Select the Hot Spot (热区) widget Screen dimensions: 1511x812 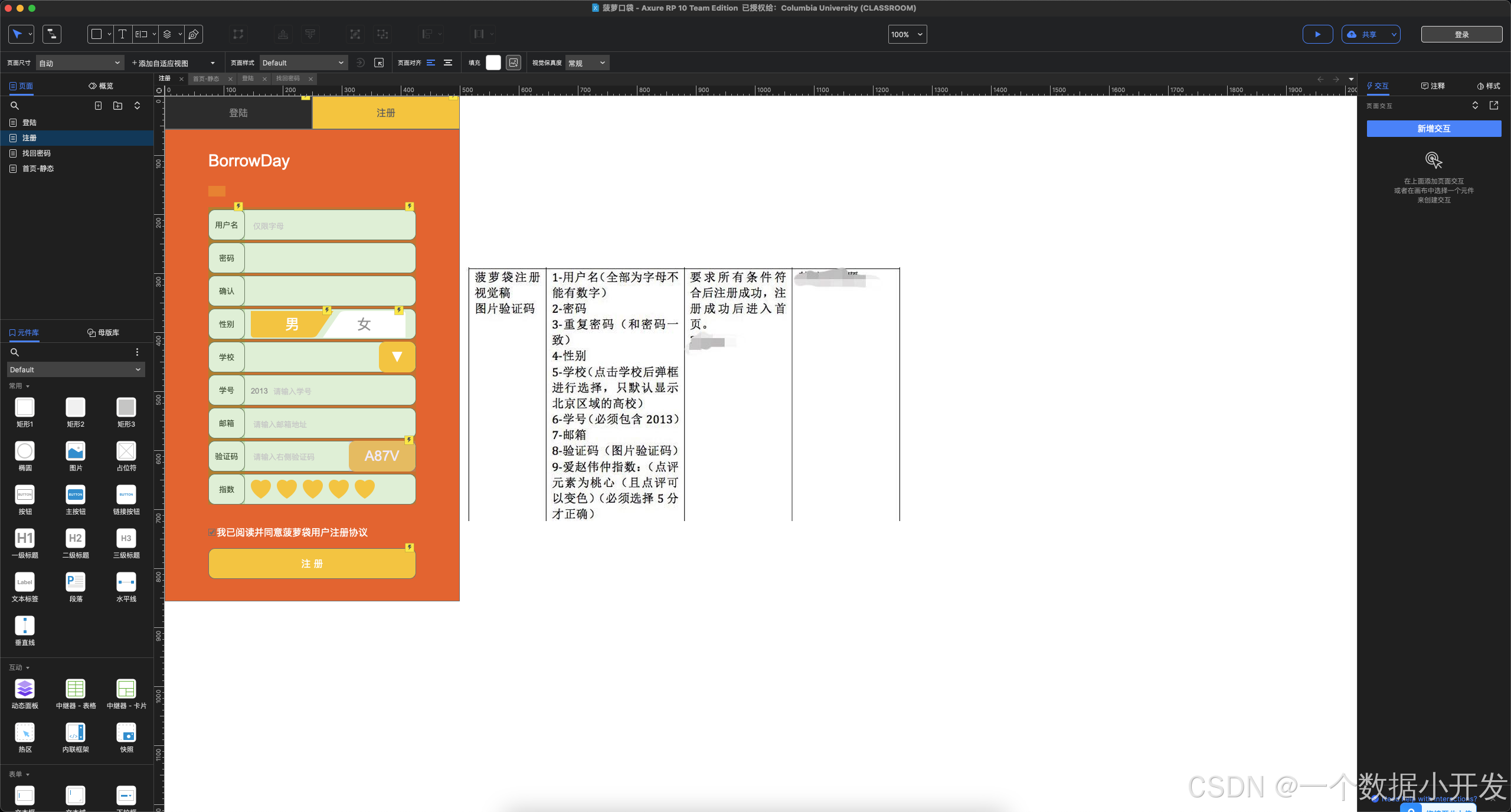pos(25,732)
